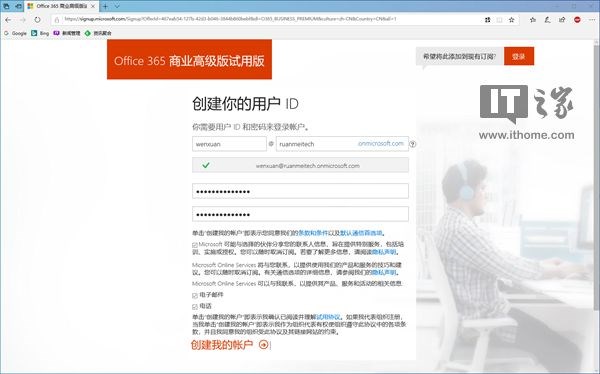The image size is (600, 374).
Task: Toggle the 电话 checkbox
Action: [195, 307]
